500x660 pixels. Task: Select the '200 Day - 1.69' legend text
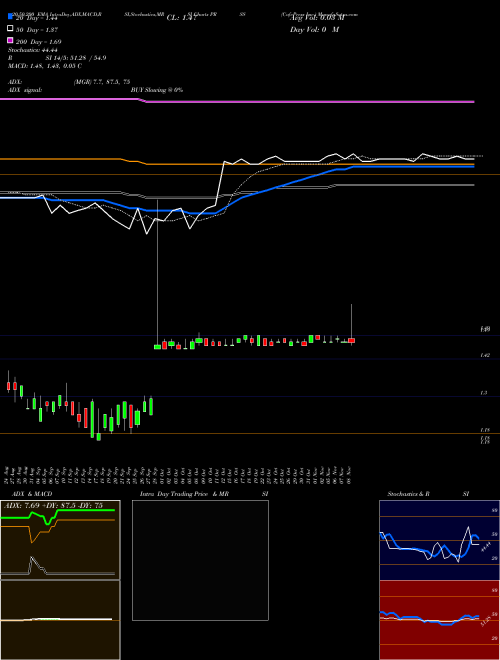click(39, 42)
